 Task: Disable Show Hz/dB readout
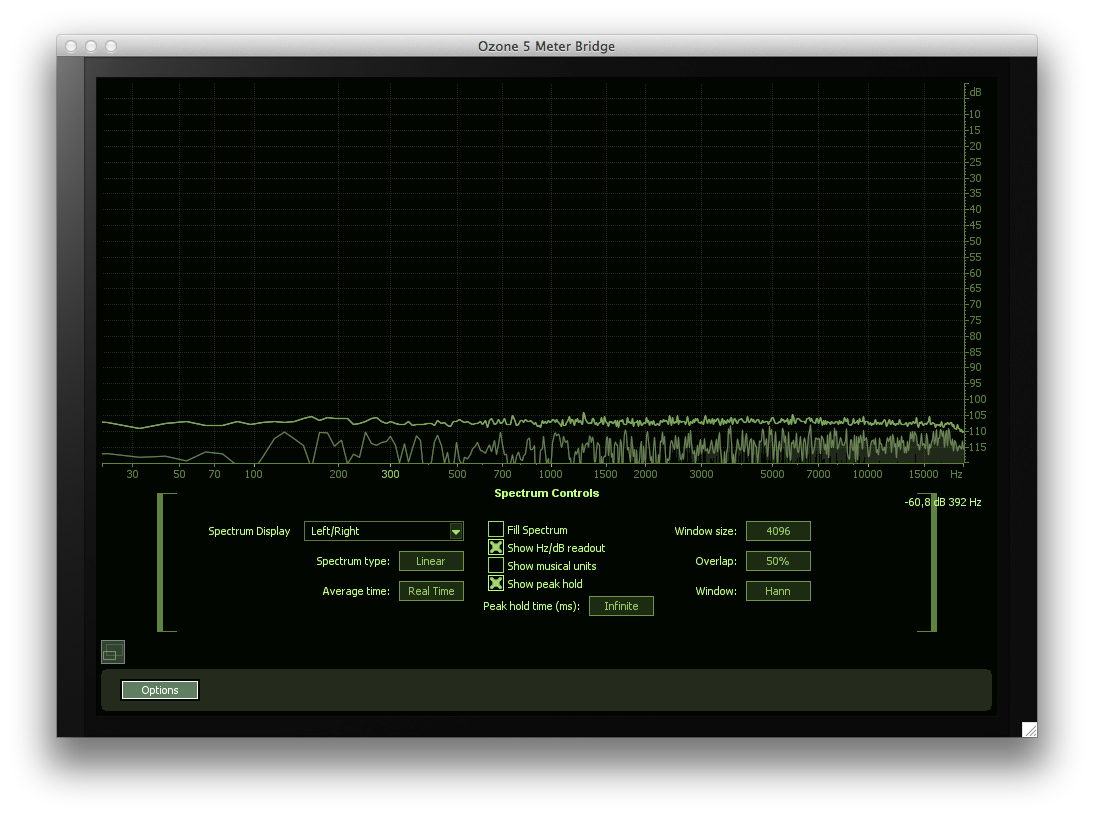point(496,548)
